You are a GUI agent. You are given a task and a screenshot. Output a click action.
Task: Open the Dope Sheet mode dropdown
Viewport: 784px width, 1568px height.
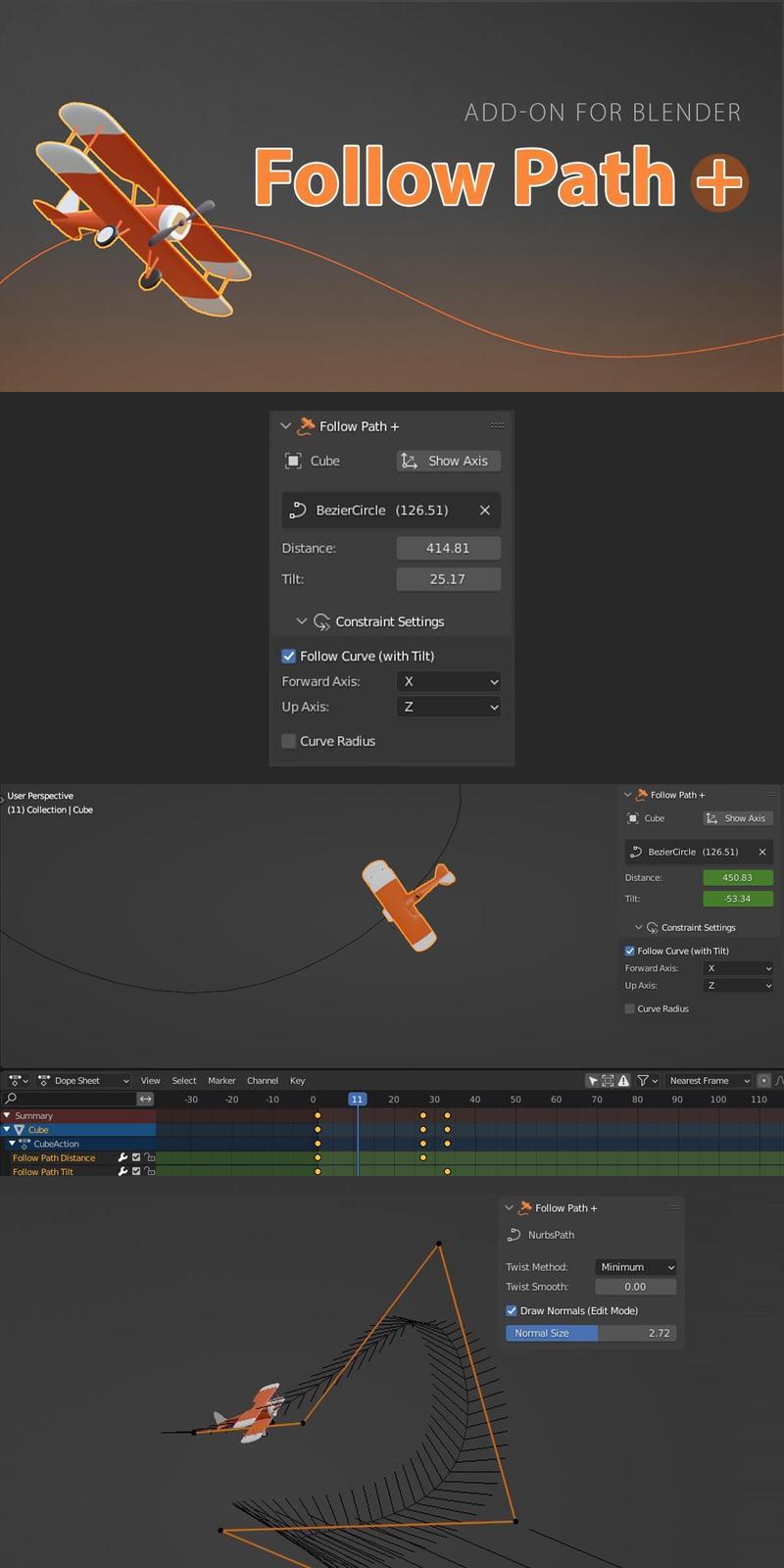pyautogui.click(x=84, y=1080)
